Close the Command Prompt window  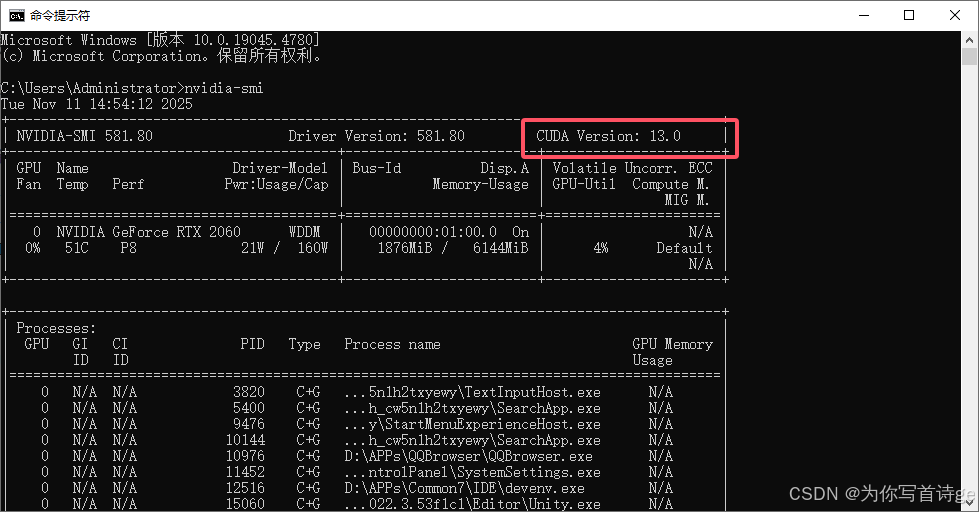(955, 15)
